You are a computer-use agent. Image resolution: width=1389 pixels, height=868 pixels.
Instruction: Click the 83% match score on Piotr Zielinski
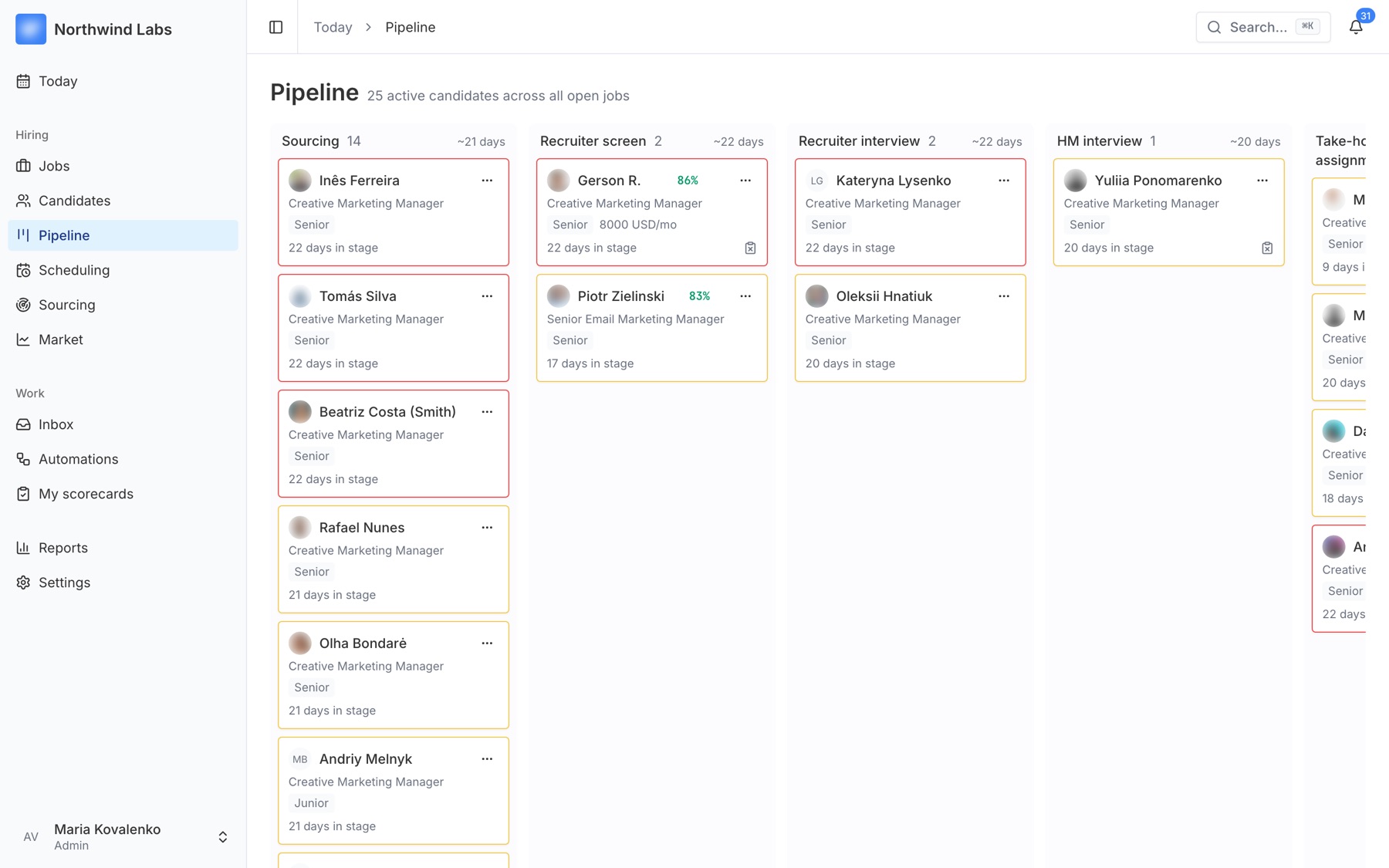pyautogui.click(x=700, y=296)
